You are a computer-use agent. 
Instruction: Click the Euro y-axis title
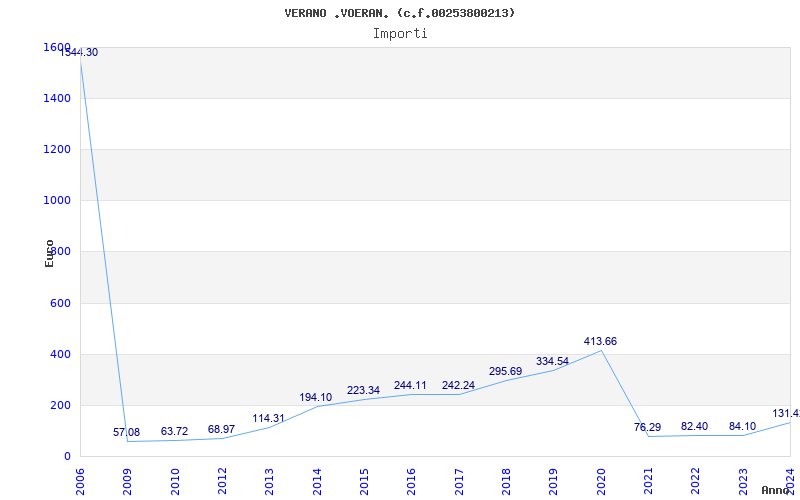point(50,252)
